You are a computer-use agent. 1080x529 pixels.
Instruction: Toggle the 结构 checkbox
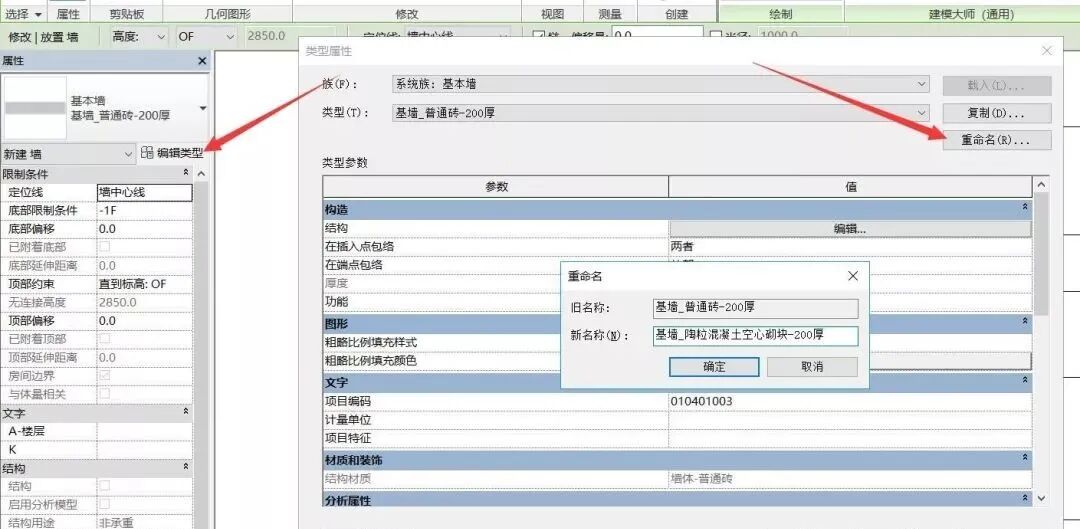tap(105, 486)
